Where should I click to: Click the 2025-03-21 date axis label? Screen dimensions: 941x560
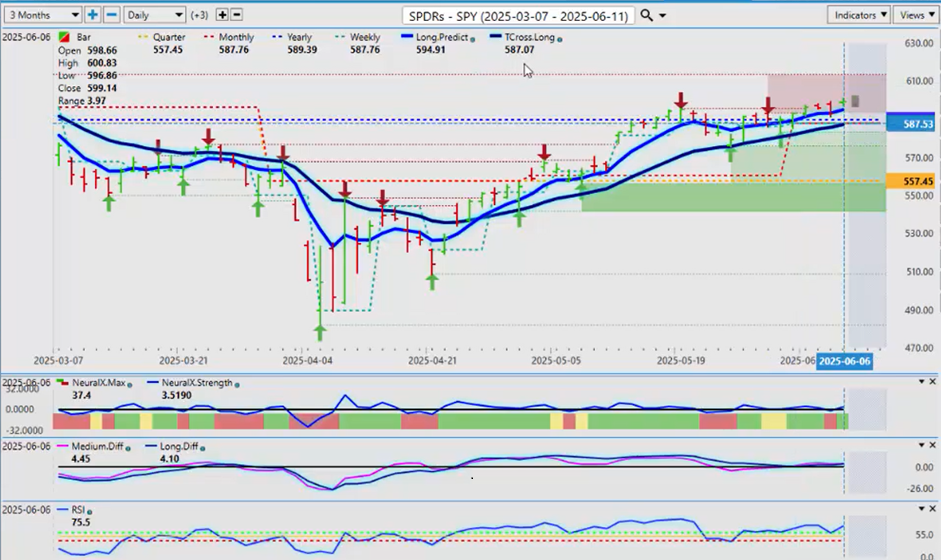(184, 361)
